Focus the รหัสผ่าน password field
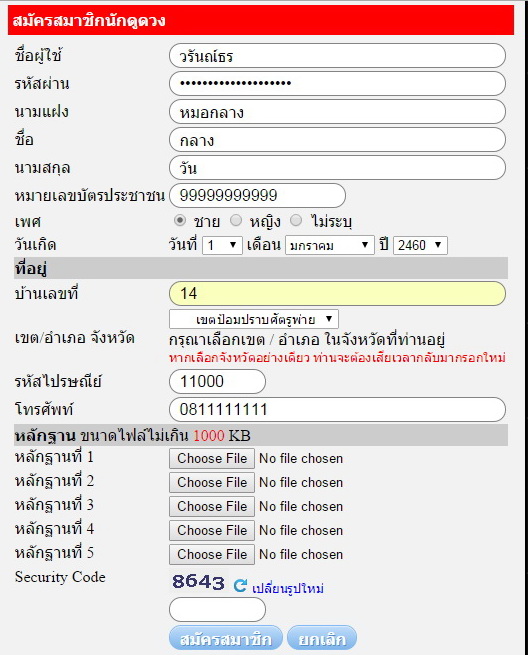Image resolution: width=528 pixels, height=655 pixels. pyautogui.click(x=338, y=84)
